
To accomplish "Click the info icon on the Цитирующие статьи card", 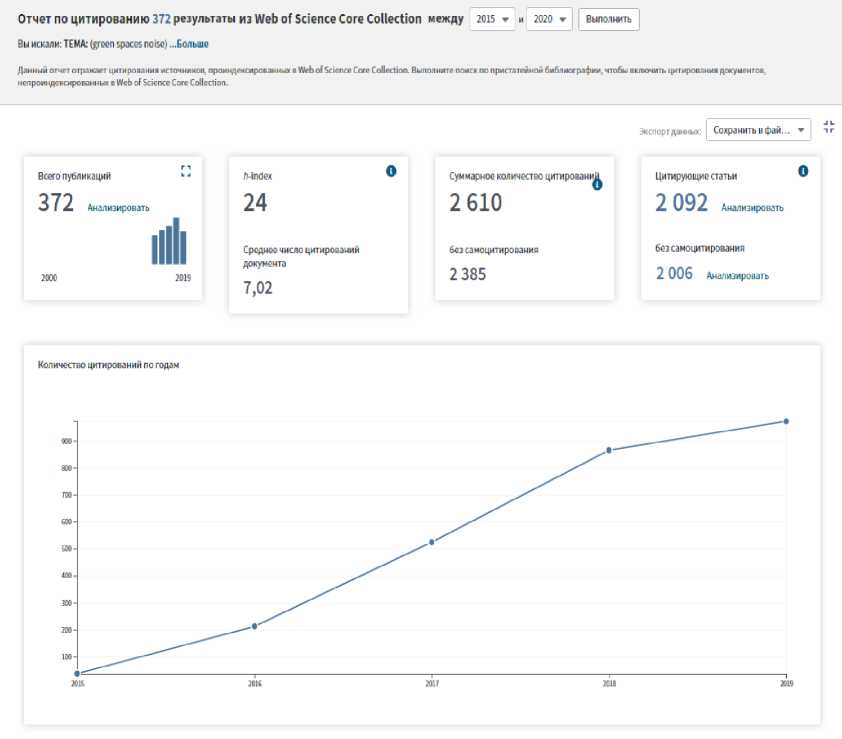I will click(803, 172).
